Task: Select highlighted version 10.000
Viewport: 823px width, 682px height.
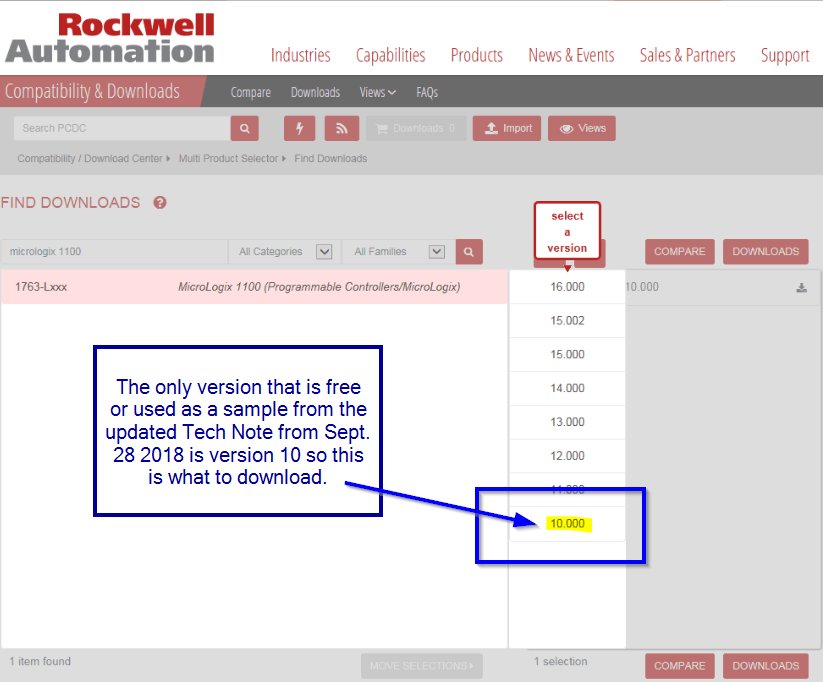Action: (567, 523)
